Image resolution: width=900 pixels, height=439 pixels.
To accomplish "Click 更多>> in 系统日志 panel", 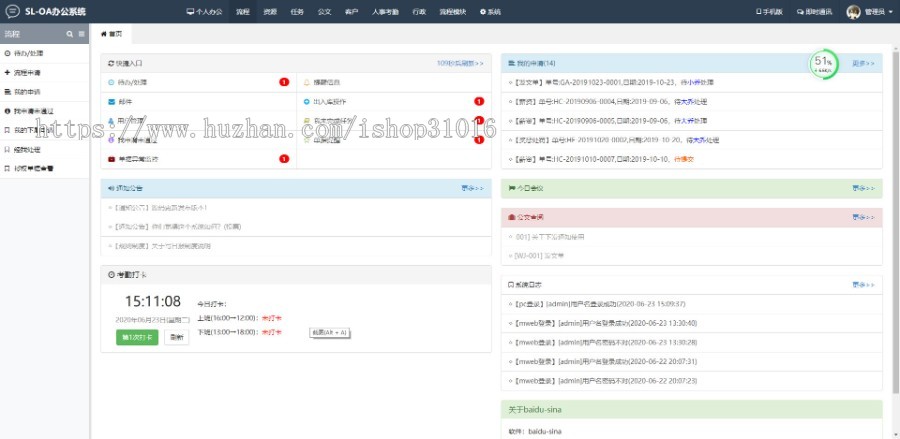I will (863, 285).
